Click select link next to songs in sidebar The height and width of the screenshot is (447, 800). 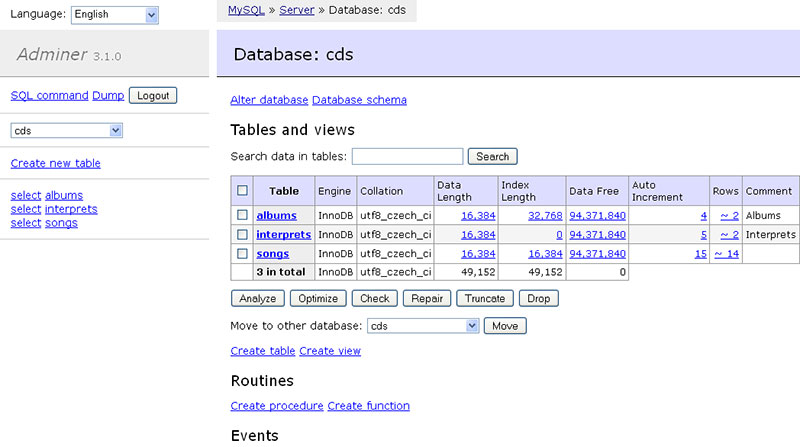pyautogui.click(x=26, y=223)
